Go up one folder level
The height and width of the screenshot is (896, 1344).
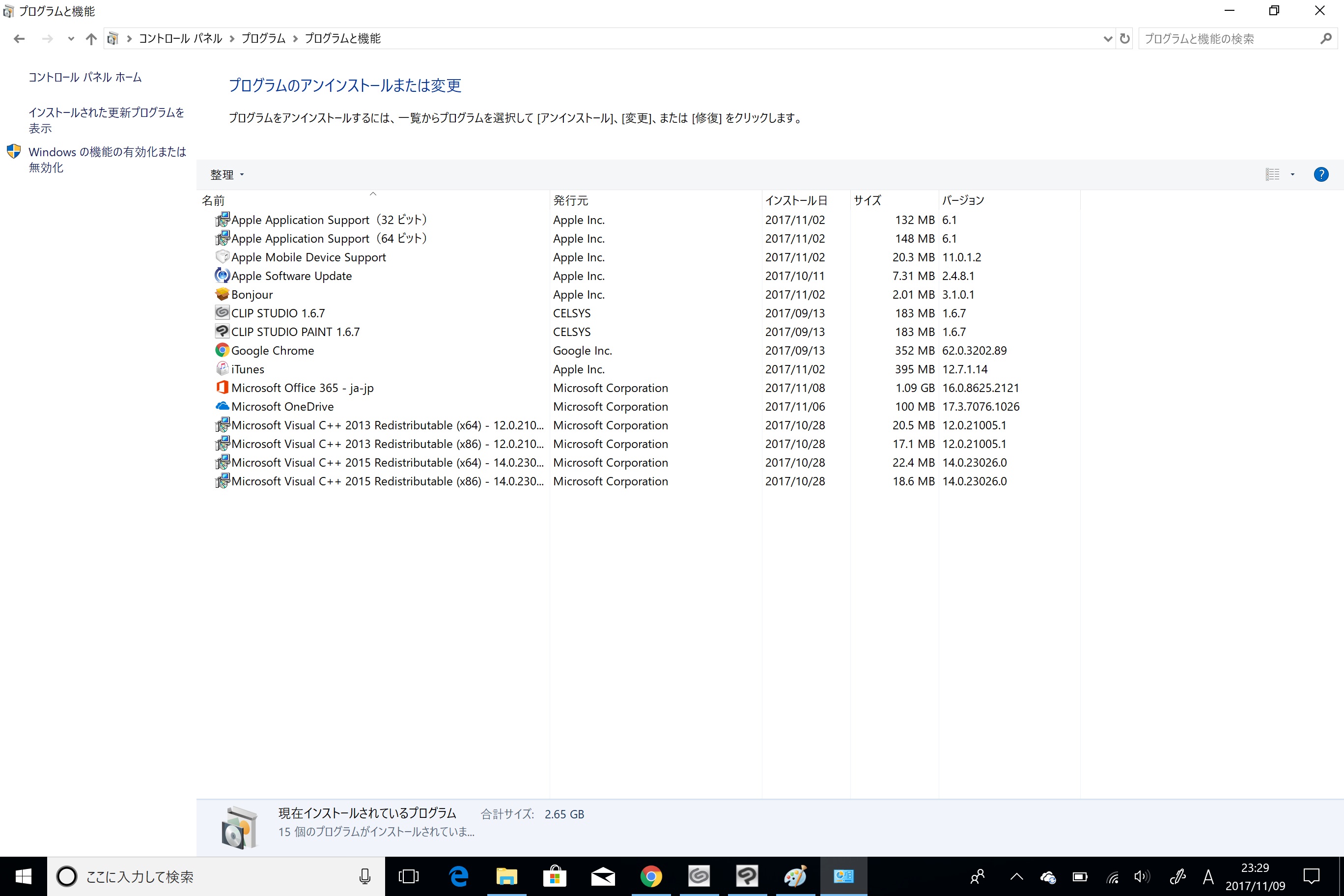[91, 38]
